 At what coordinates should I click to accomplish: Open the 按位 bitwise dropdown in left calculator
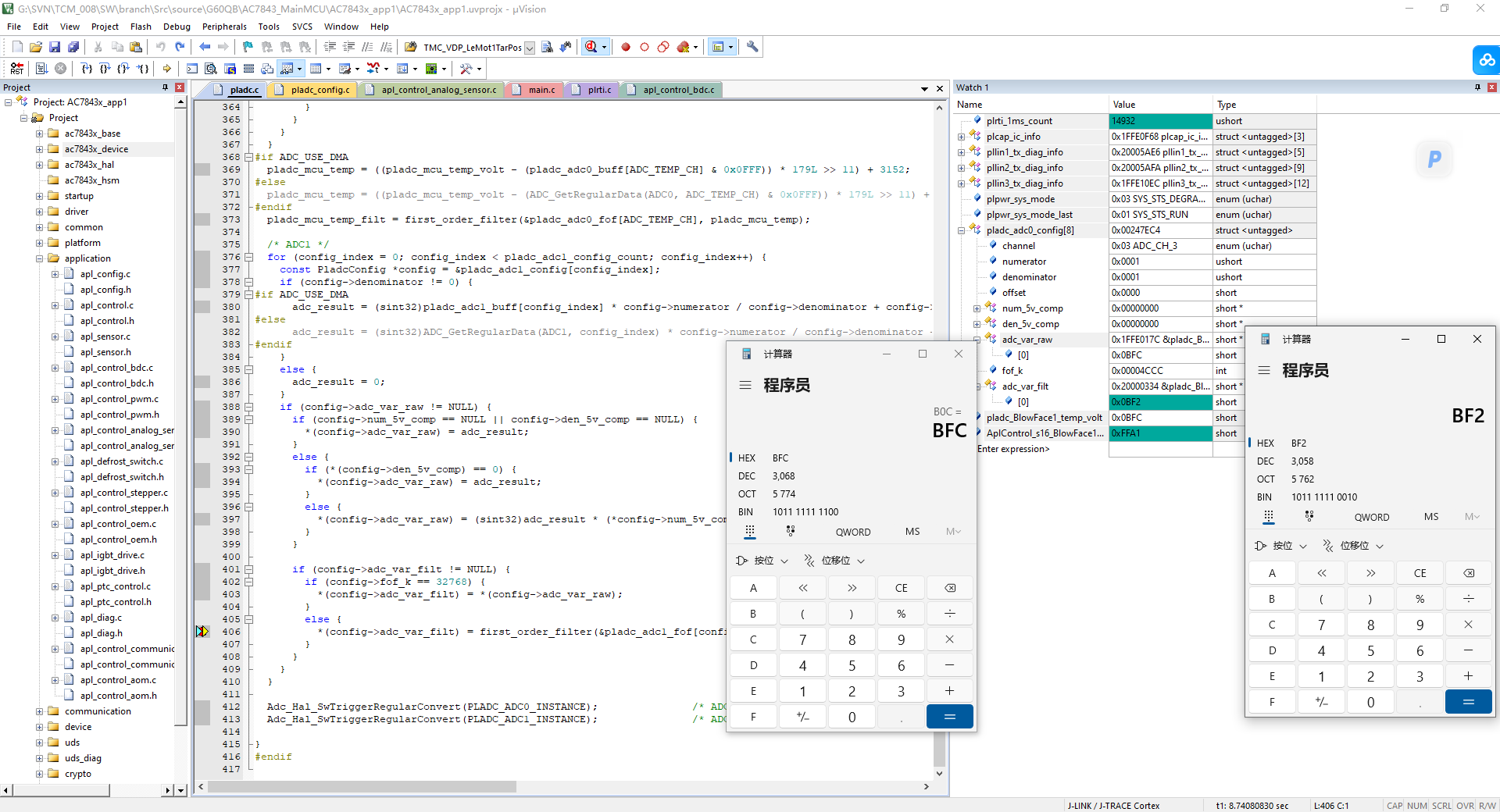[762, 561]
